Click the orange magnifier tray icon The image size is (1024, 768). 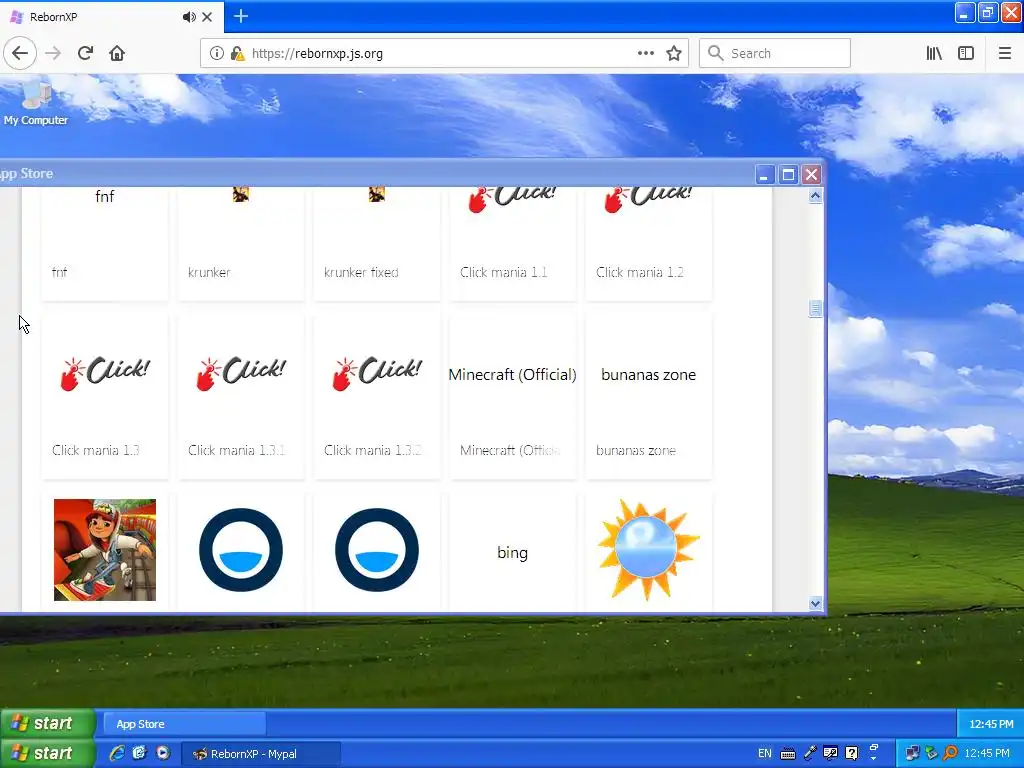pyautogui.click(x=950, y=753)
